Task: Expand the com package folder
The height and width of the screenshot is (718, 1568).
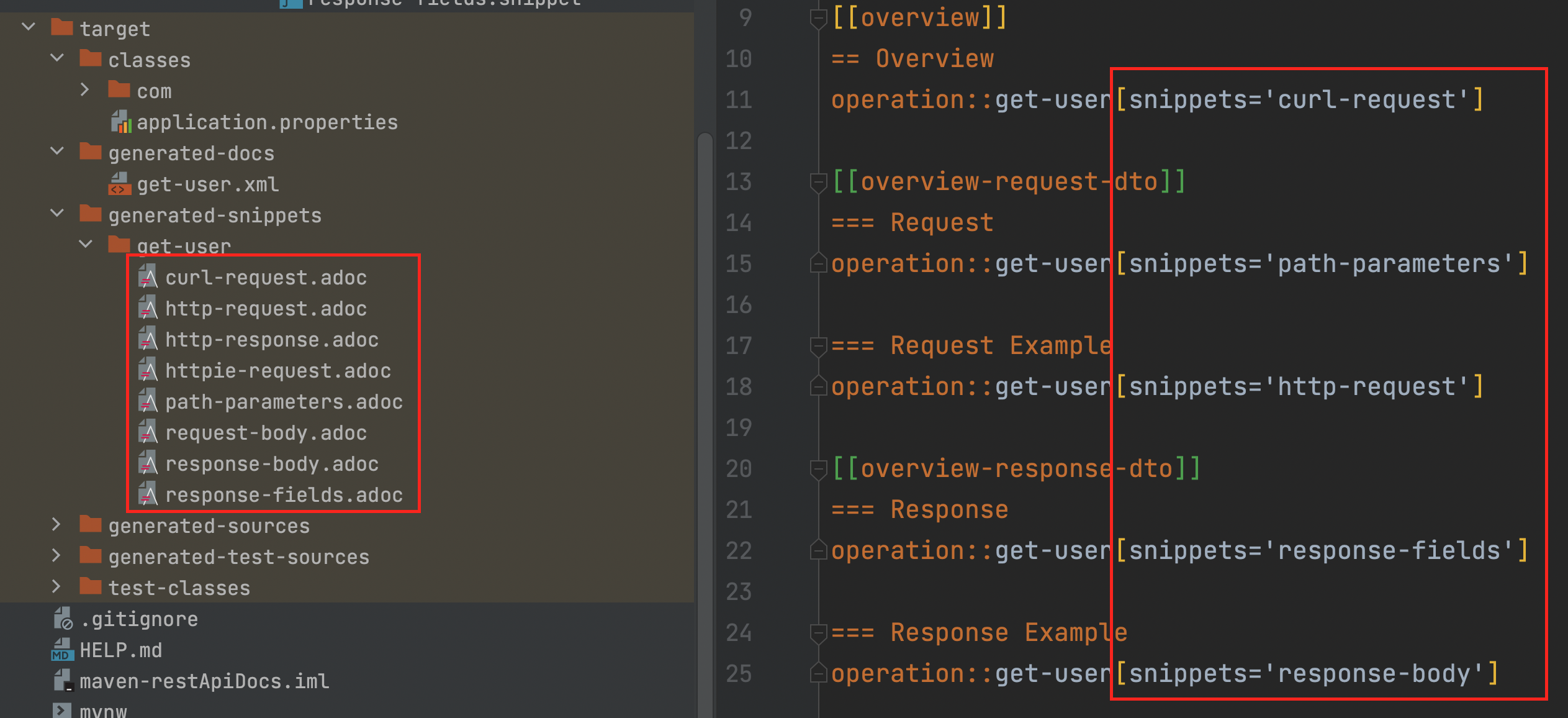Action: 85,89
